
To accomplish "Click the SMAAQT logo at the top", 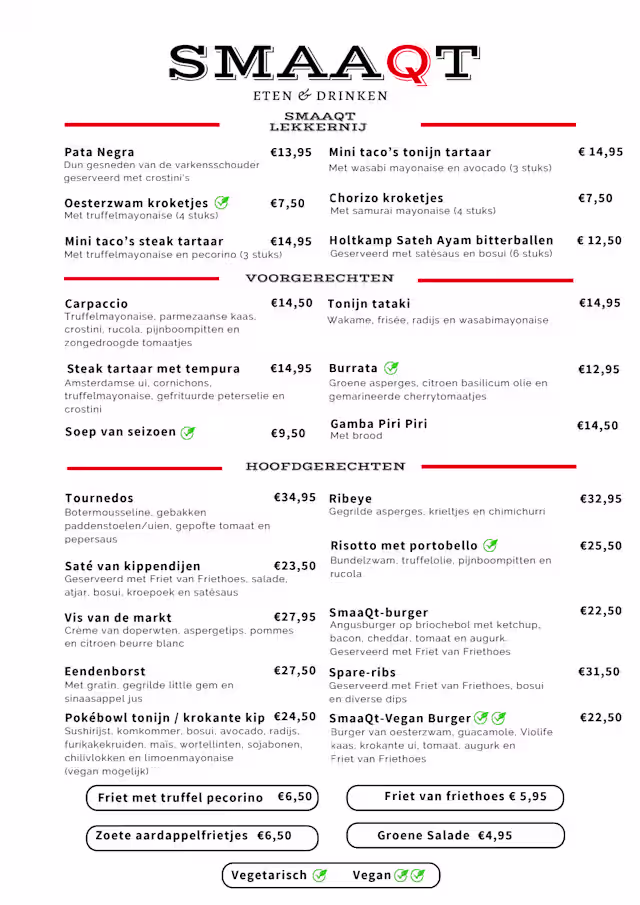I will click(320, 62).
